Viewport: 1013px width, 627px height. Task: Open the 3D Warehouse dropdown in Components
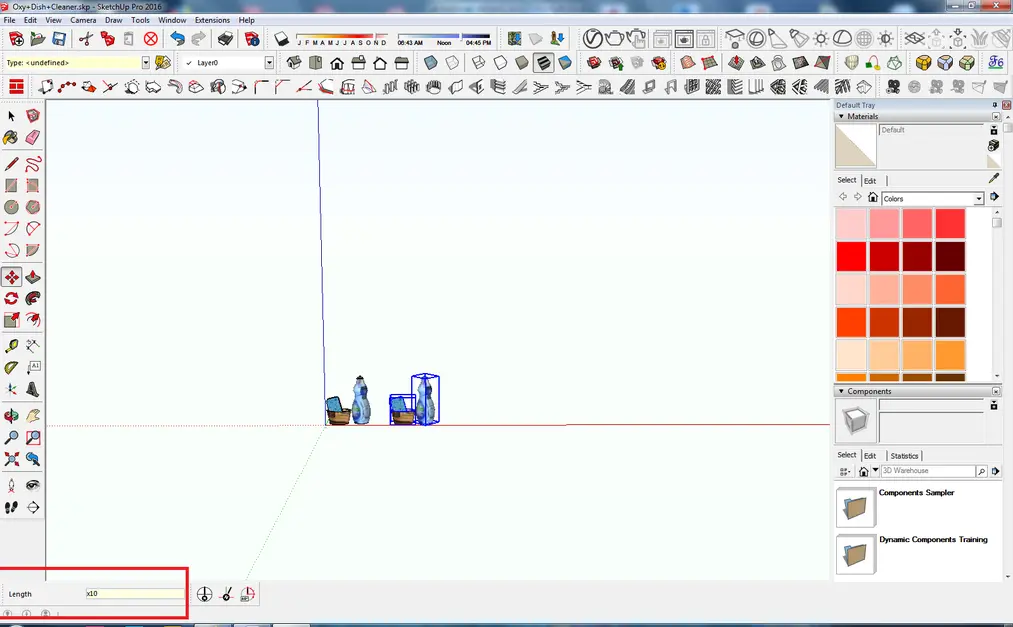tap(875, 471)
